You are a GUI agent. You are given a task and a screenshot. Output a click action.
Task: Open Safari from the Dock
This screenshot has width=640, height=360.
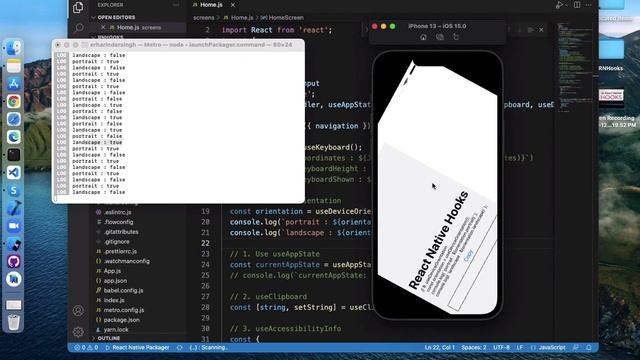(13, 119)
